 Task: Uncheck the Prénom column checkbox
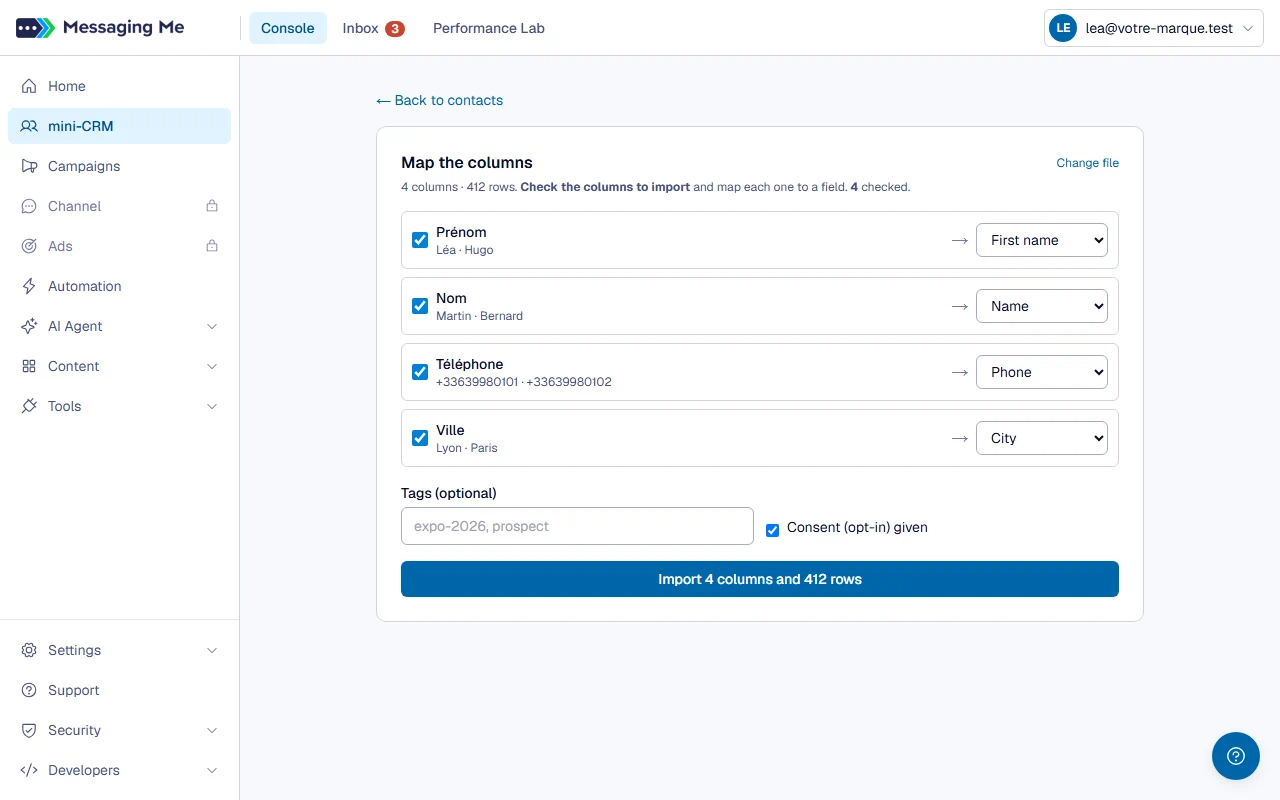pos(420,240)
